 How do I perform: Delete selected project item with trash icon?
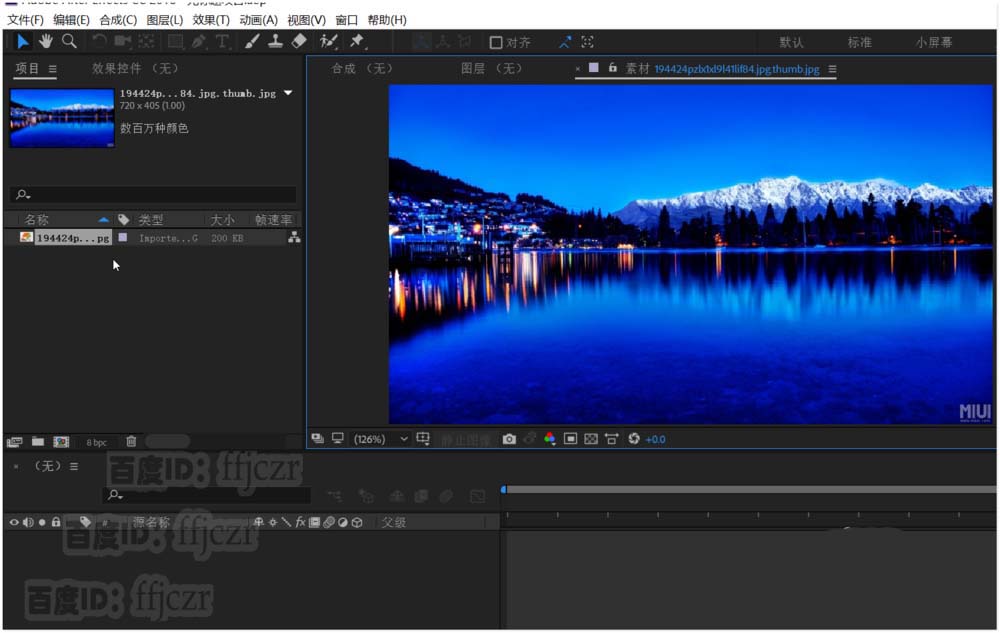pos(131,441)
